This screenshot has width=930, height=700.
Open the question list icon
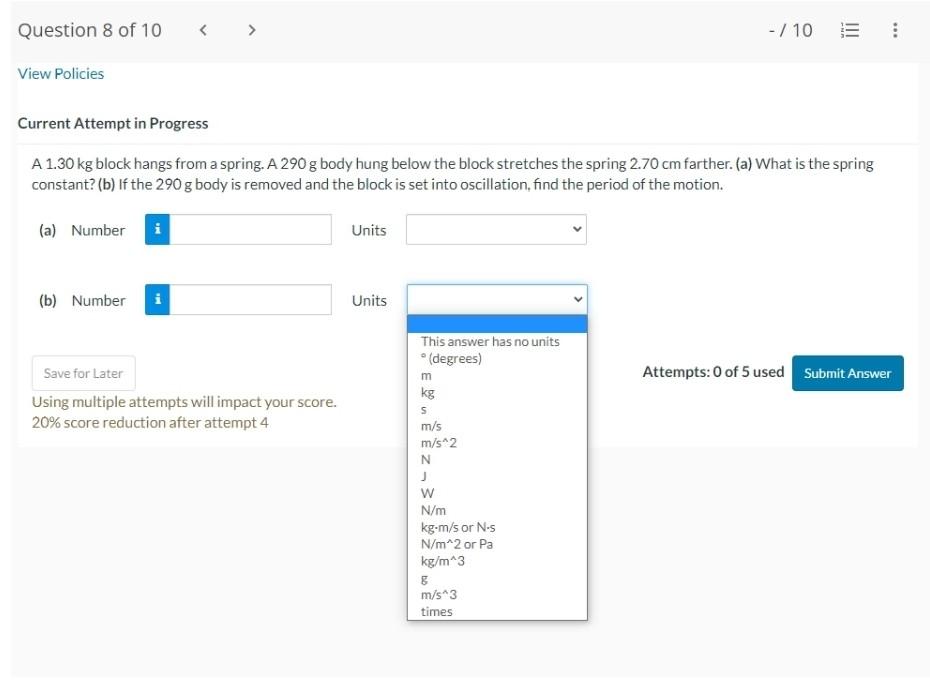pyautogui.click(x=850, y=30)
